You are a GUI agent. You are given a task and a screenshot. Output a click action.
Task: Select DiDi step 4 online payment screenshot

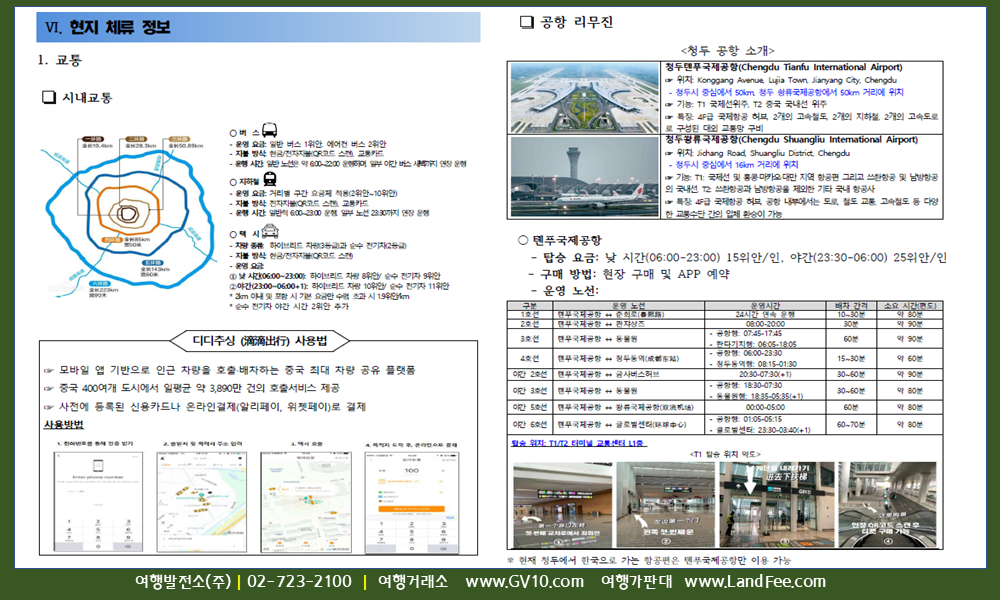(x=411, y=501)
